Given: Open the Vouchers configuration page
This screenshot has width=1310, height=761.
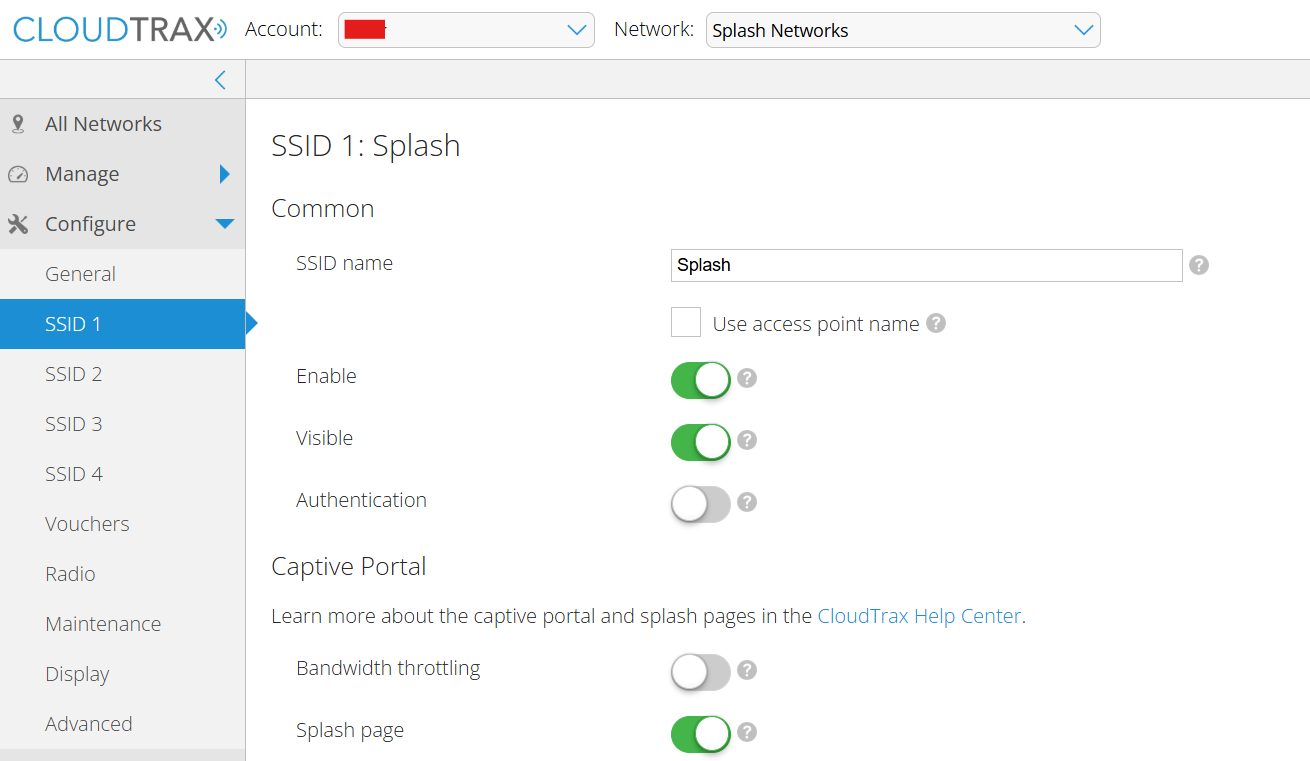Looking at the screenshot, I should coord(87,524).
